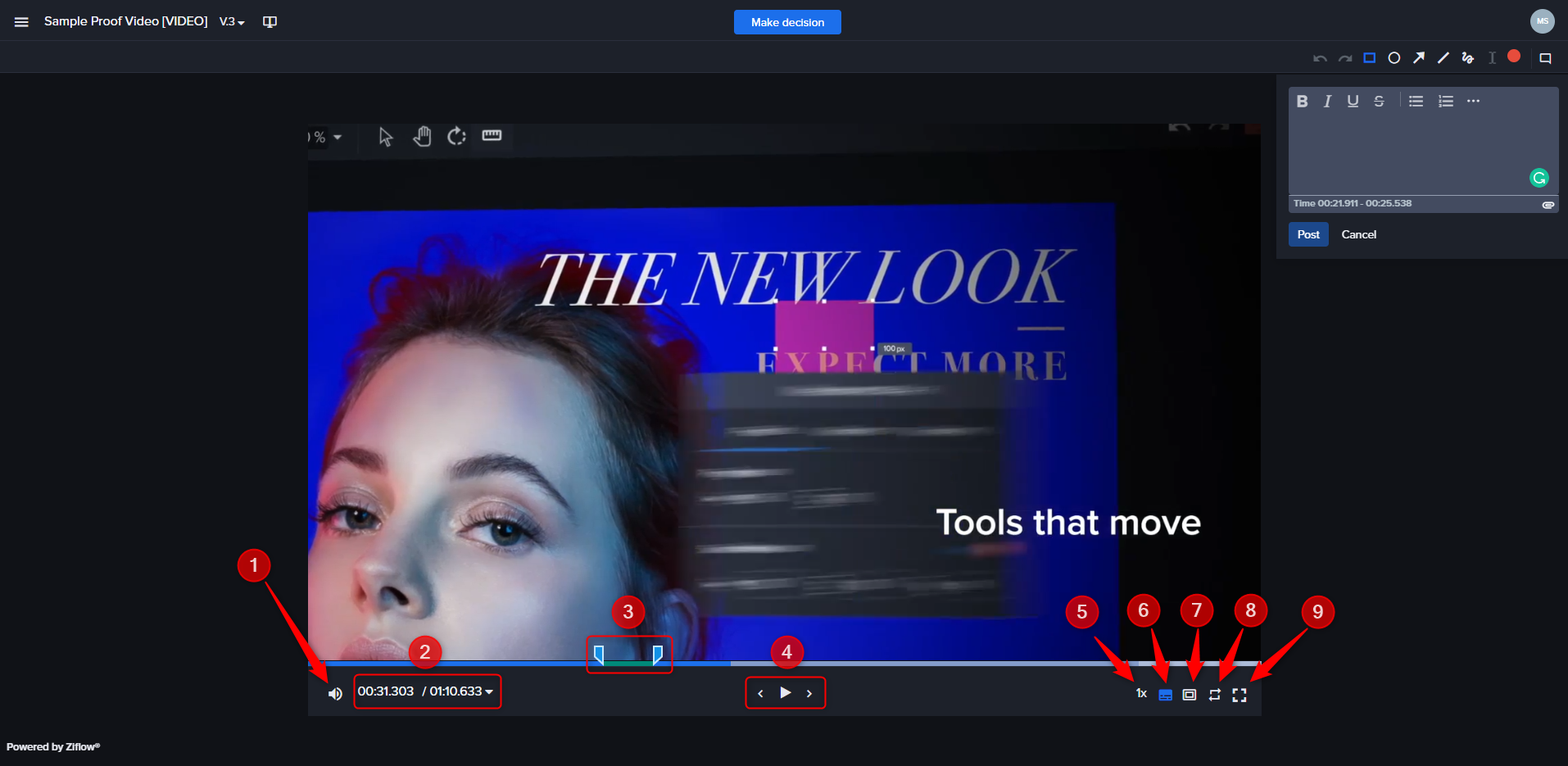Enter fullscreen video mode
This screenshot has width=1568, height=766.
pyautogui.click(x=1239, y=695)
